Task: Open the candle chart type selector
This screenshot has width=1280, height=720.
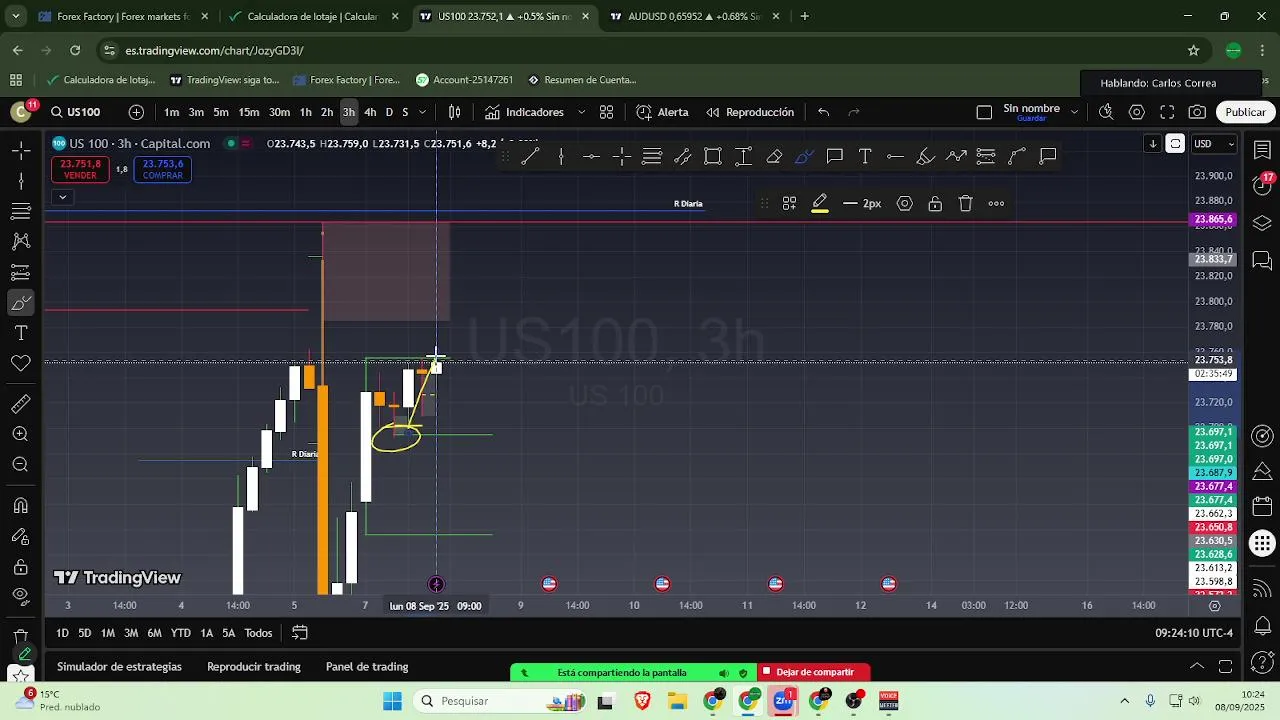Action: pos(455,112)
